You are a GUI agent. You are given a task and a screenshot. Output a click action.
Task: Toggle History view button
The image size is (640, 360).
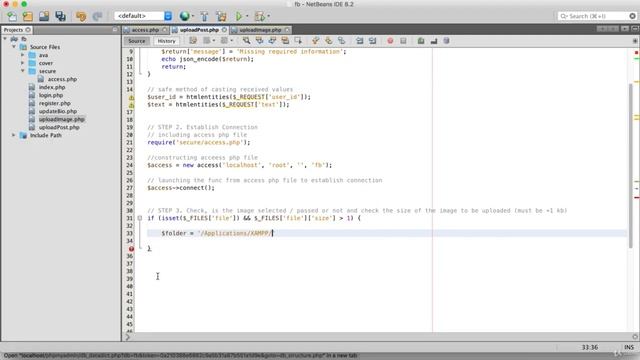[x=166, y=41]
